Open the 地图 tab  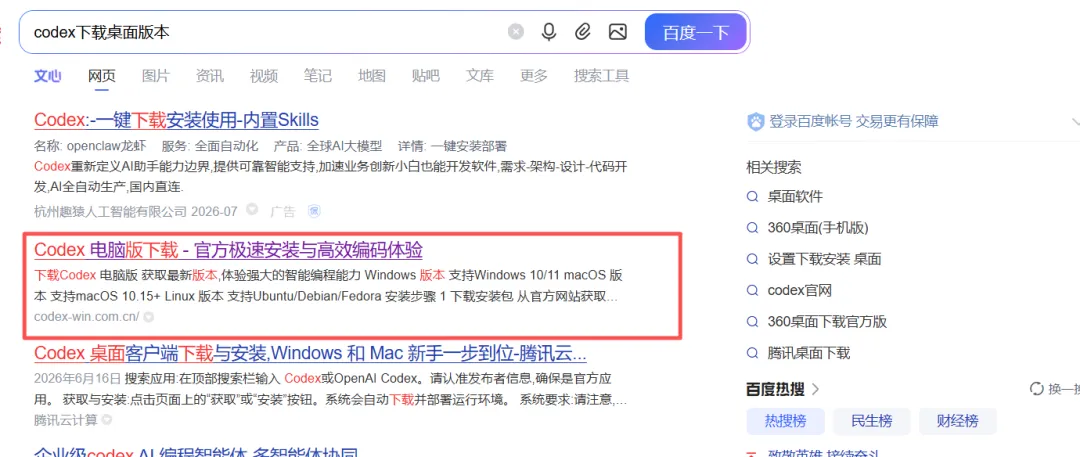(x=372, y=76)
